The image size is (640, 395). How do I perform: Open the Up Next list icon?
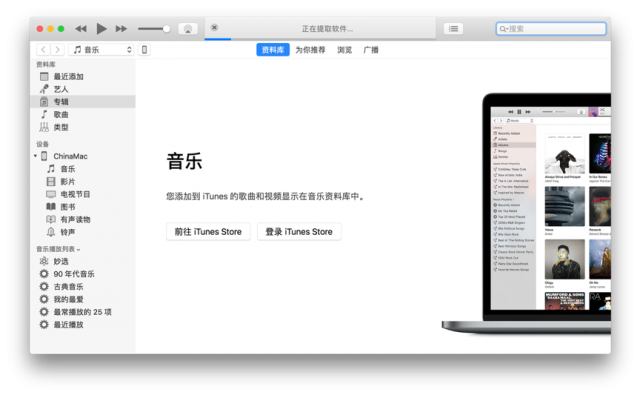(453, 29)
